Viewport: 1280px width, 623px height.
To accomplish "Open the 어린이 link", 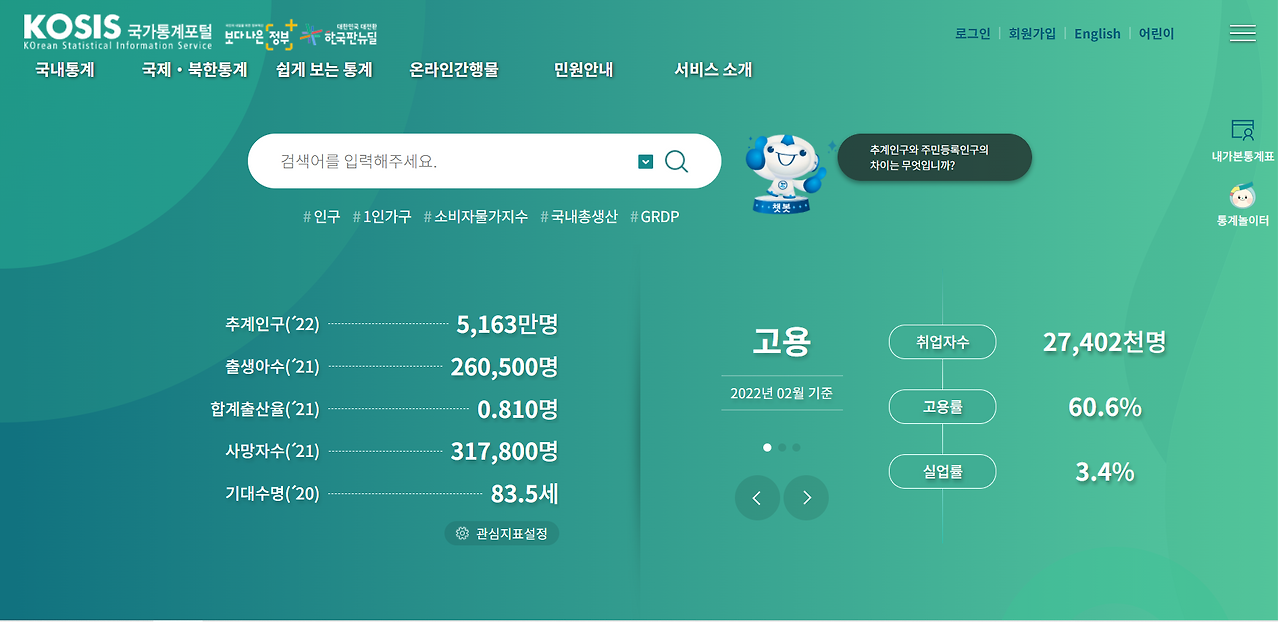I will (x=1156, y=33).
